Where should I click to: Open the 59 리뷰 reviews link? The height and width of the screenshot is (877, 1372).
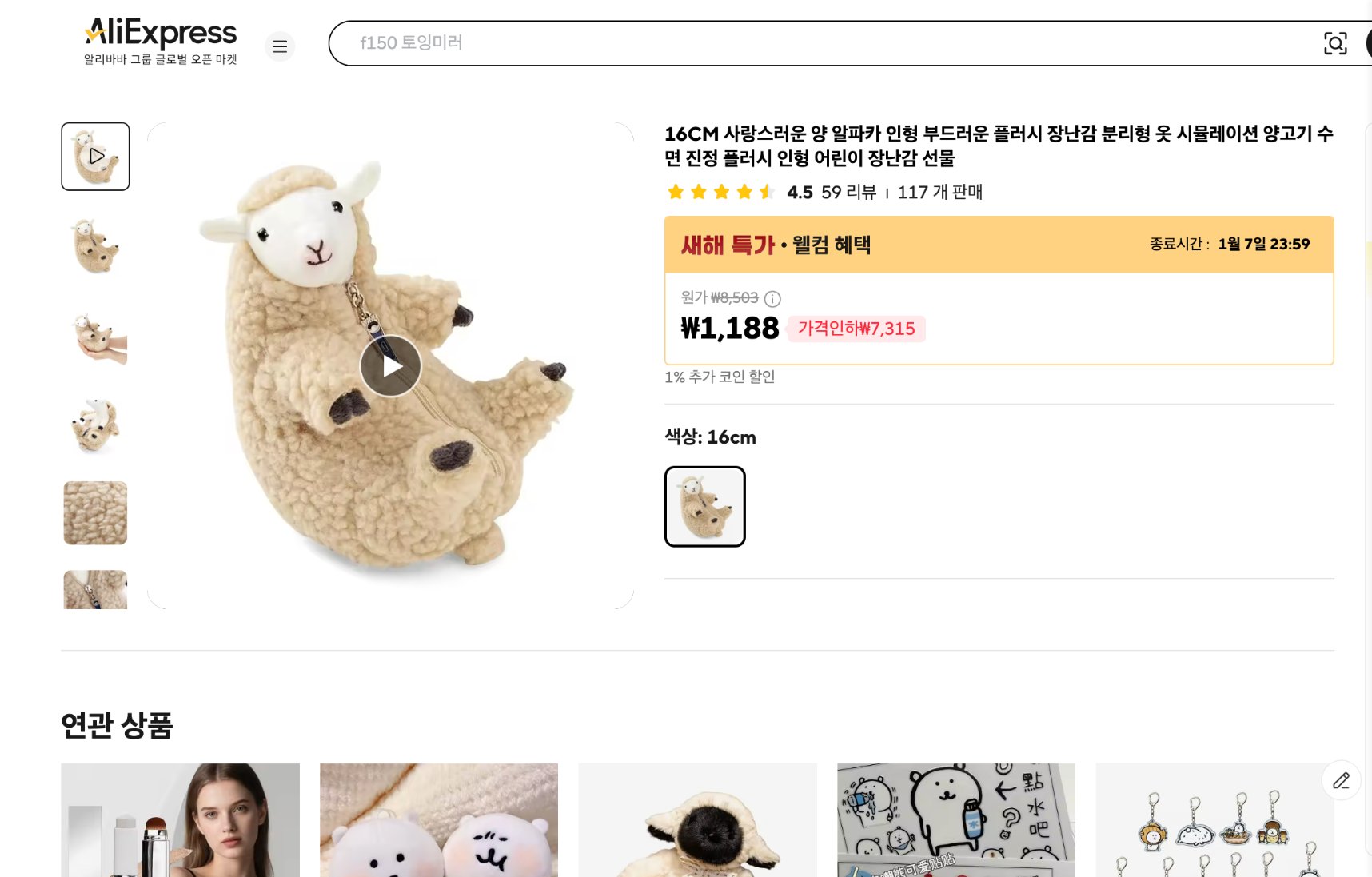(848, 193)
